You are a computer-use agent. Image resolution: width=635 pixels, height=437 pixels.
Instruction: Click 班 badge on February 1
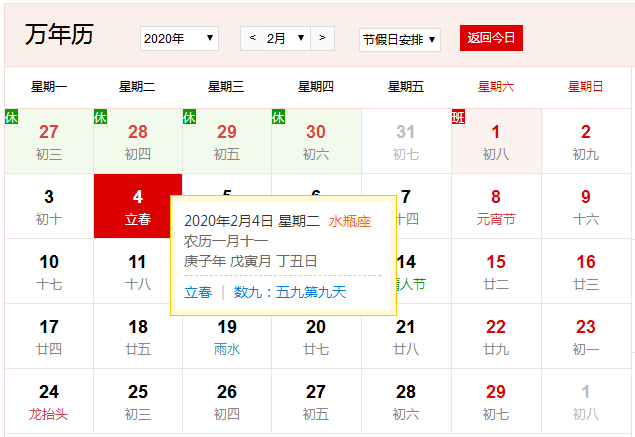click(458, 117)
